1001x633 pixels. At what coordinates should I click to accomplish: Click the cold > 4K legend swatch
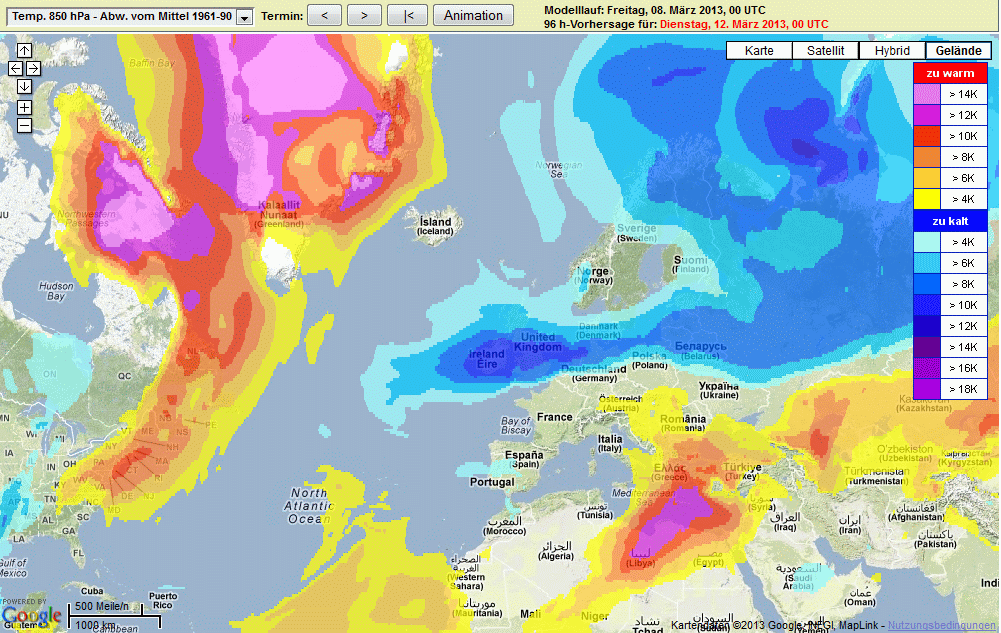coord(927,242)
